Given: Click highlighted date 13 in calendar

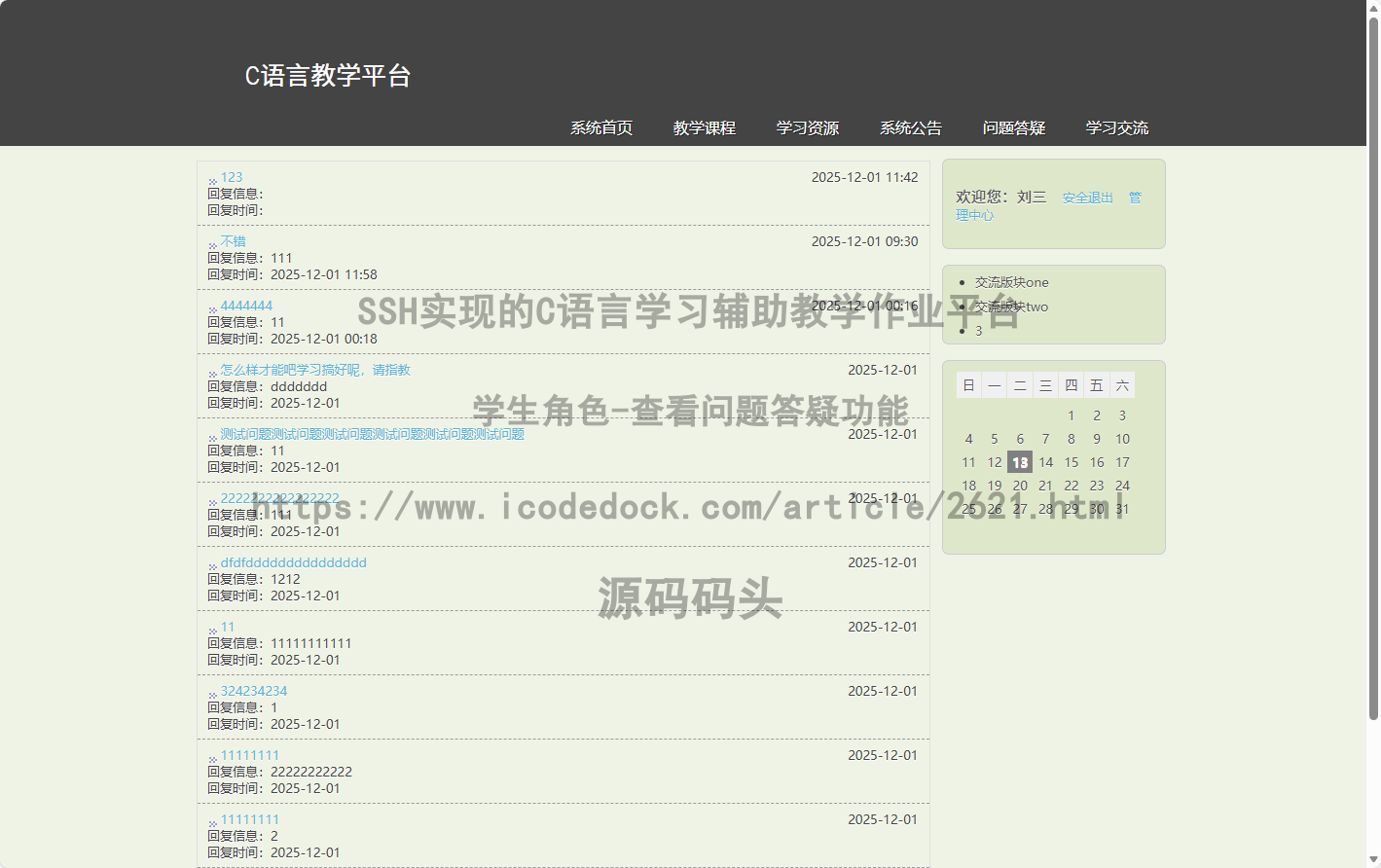Looking at the screenshot, I should coord(1019,462).
